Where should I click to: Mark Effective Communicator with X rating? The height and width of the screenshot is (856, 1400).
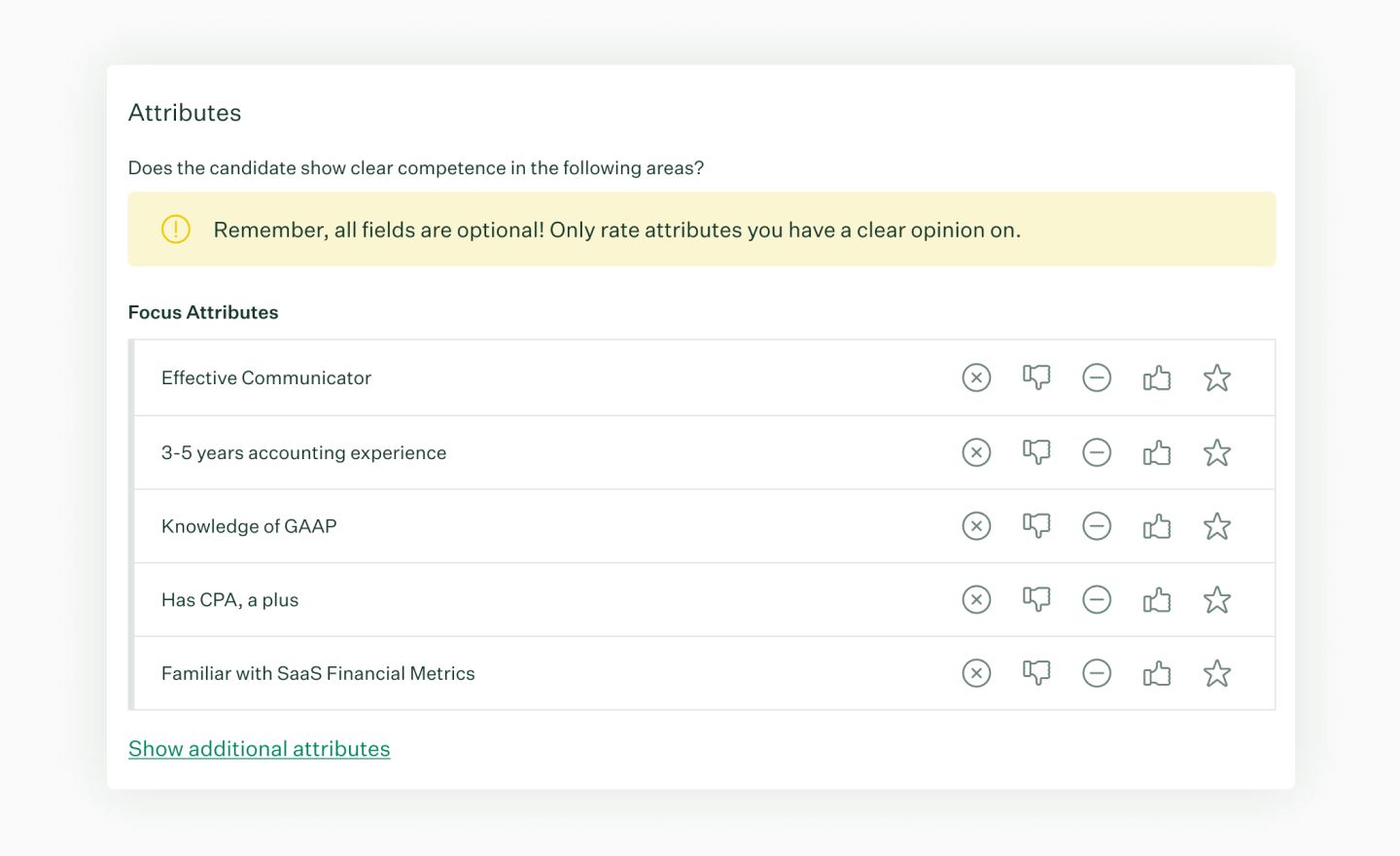(x=976, y=377)
